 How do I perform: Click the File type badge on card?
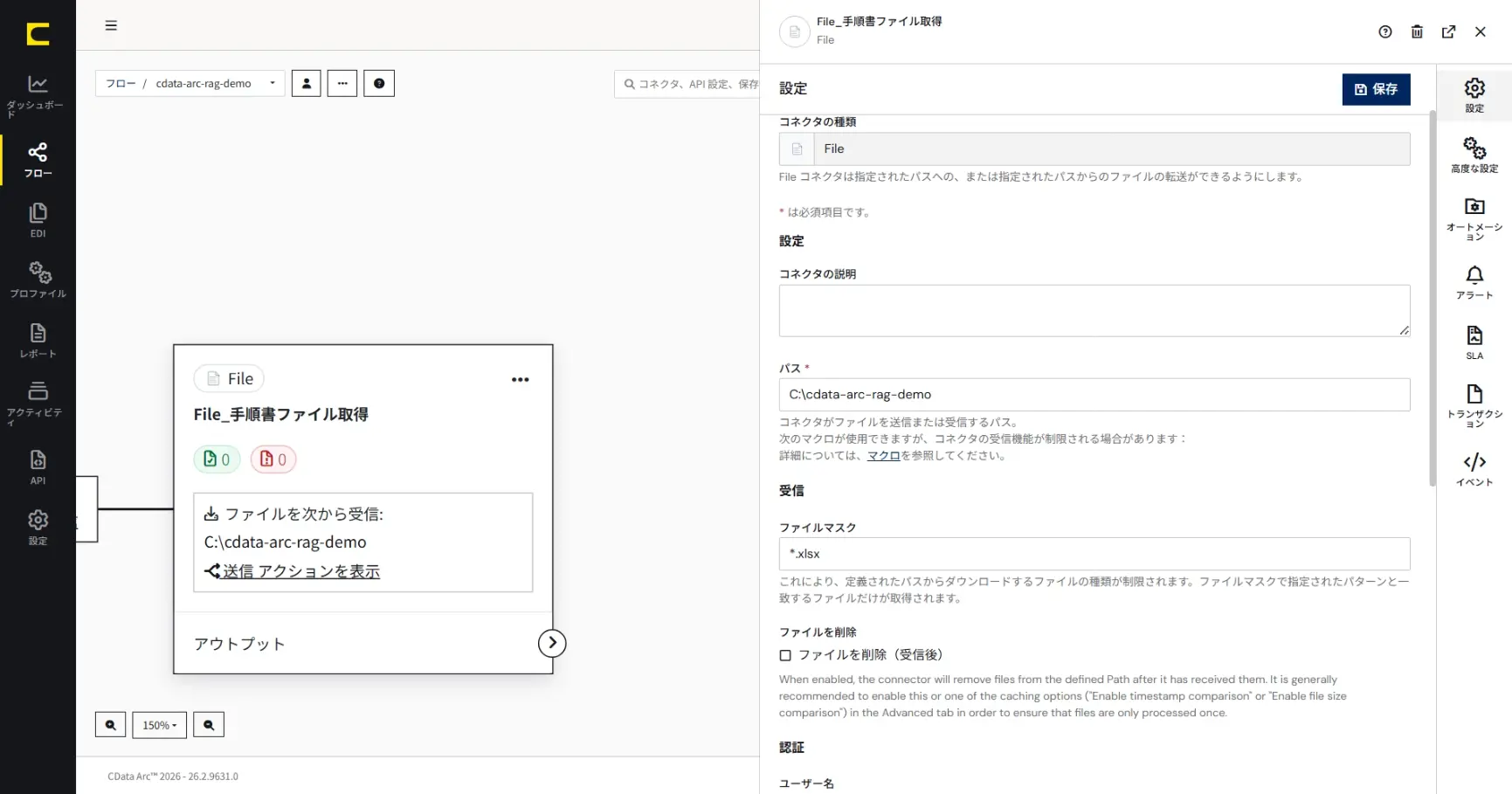tap(229, 379)
